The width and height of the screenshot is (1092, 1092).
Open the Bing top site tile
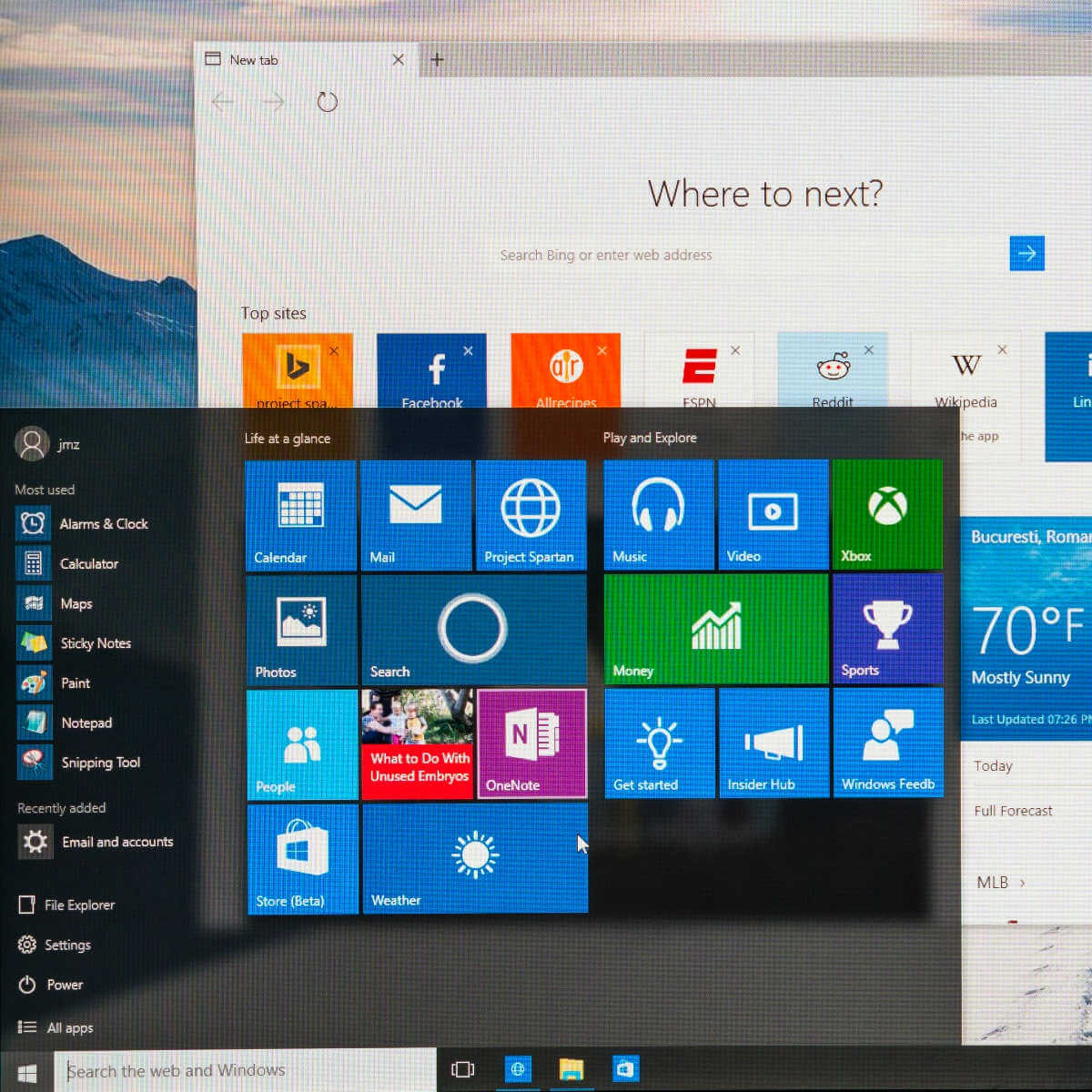pos(298,371)
